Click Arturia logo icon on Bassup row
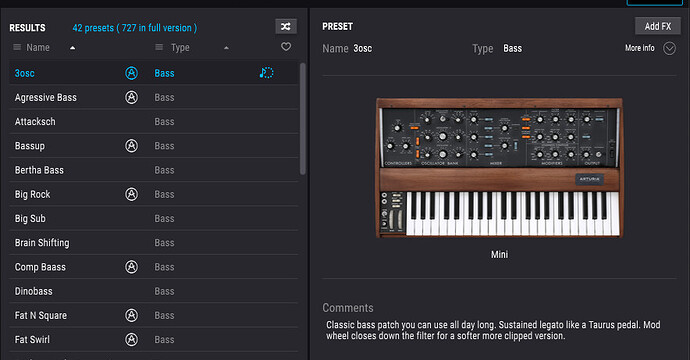The image size is (690, 360). 131,146
